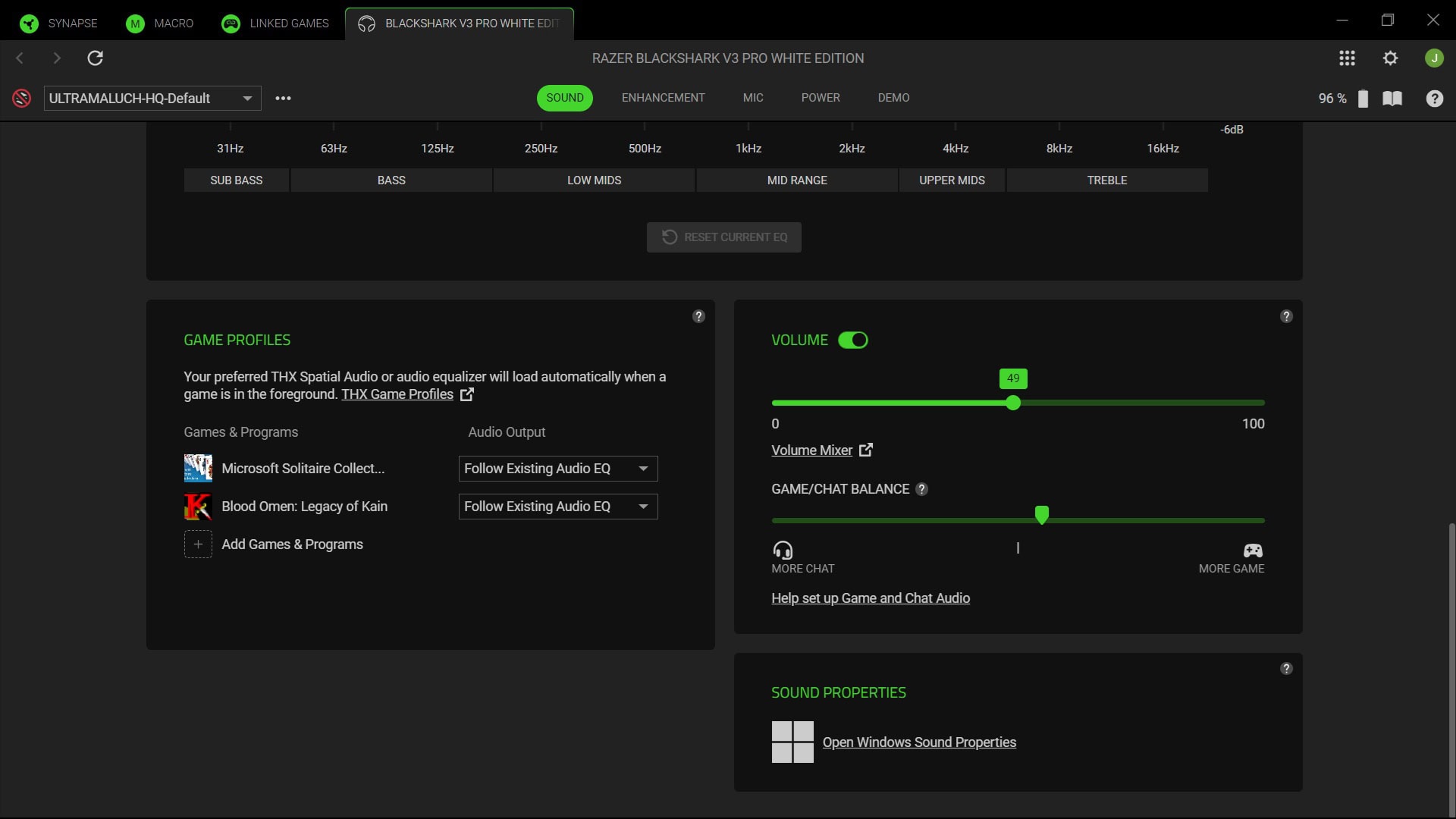
Task: Go back with the left arrow
Action: click(20, 58)
